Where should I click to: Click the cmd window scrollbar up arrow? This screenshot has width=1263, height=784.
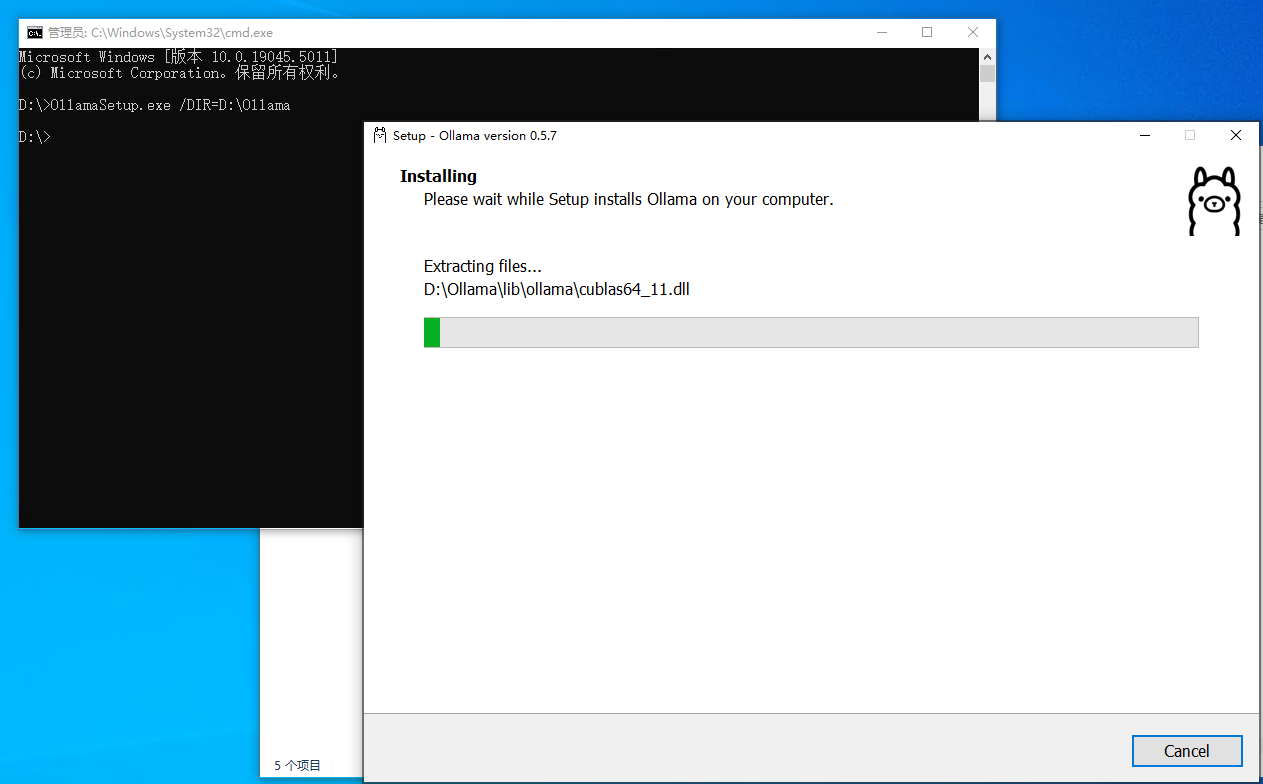987,56
